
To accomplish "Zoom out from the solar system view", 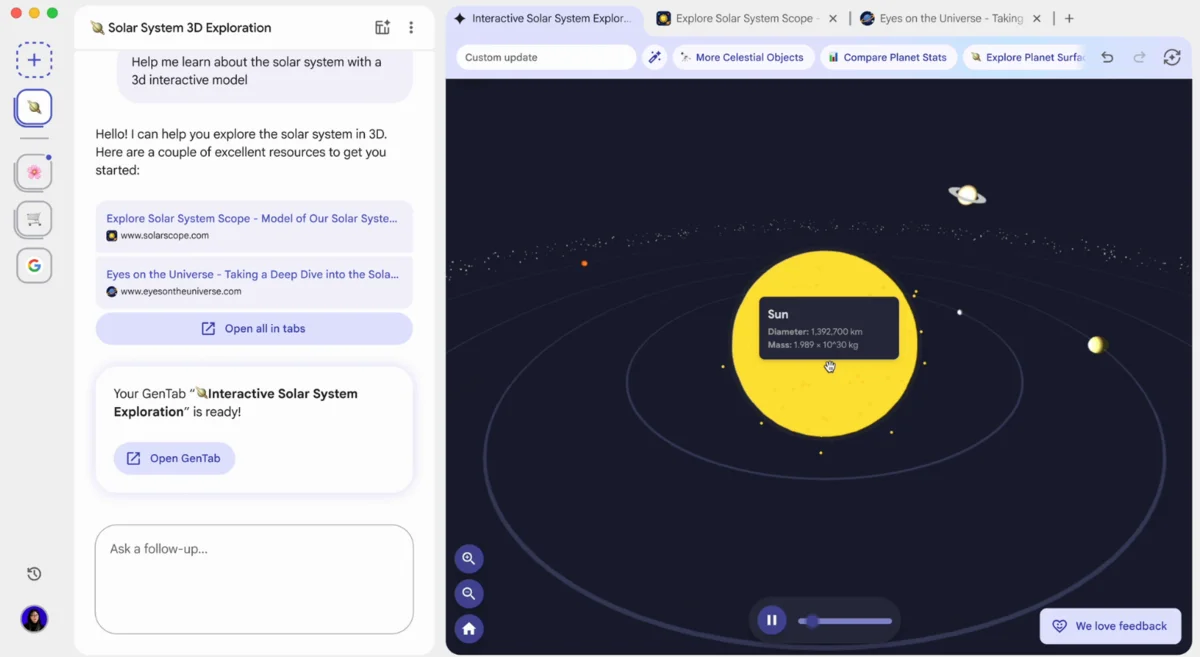I will pyautogui.click(x=469, y=593).
